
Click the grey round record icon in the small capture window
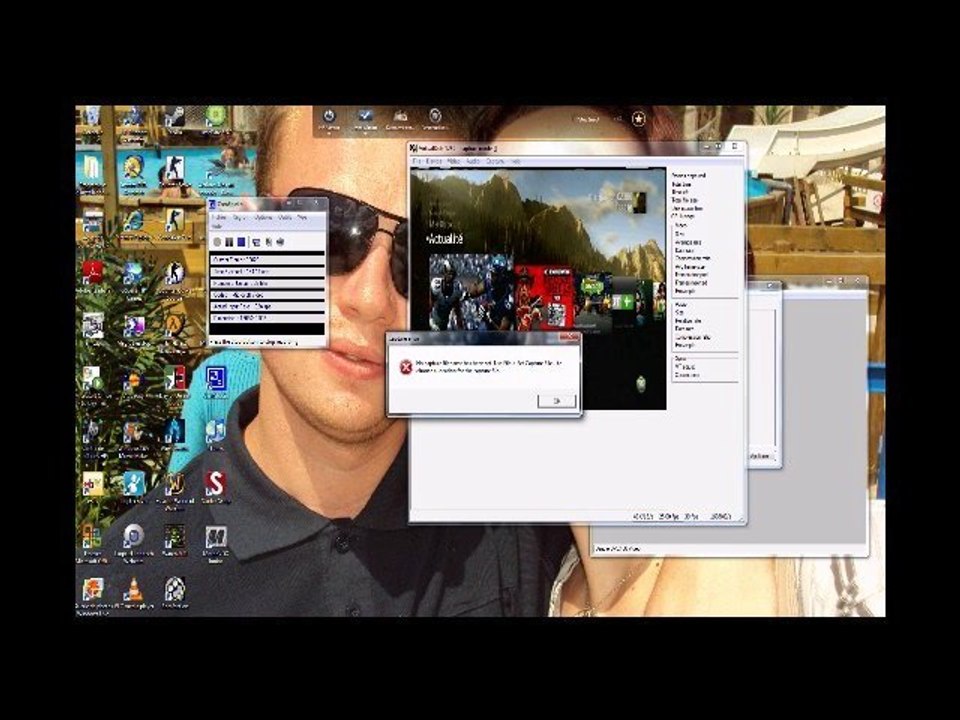coord(217,242)
